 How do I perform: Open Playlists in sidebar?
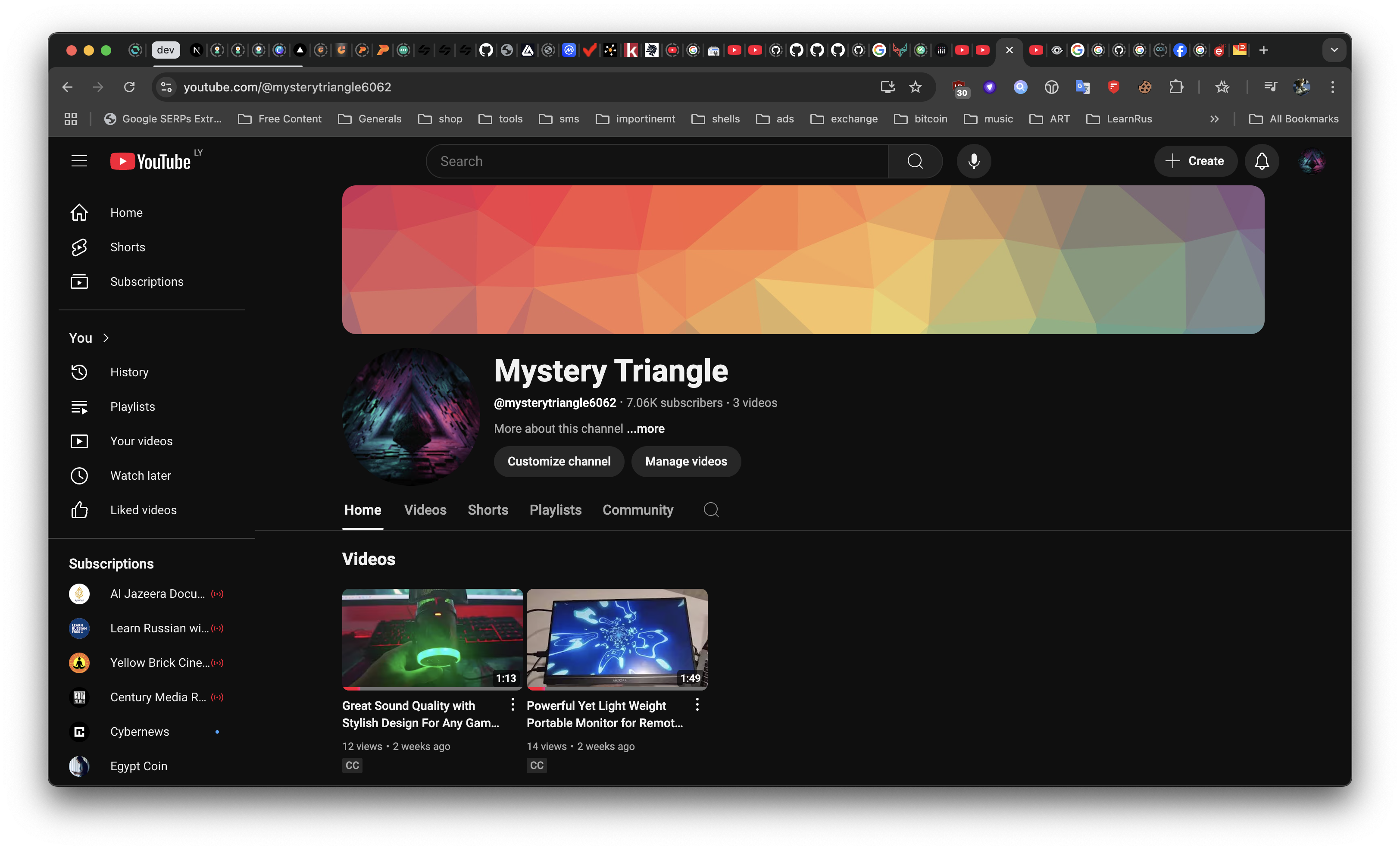pyautogui.click(x=151, y=407)
